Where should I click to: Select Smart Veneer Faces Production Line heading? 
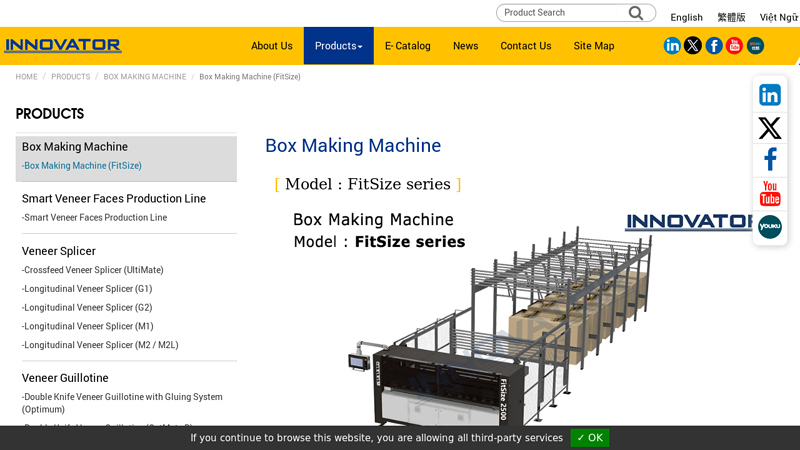[114, 198]
